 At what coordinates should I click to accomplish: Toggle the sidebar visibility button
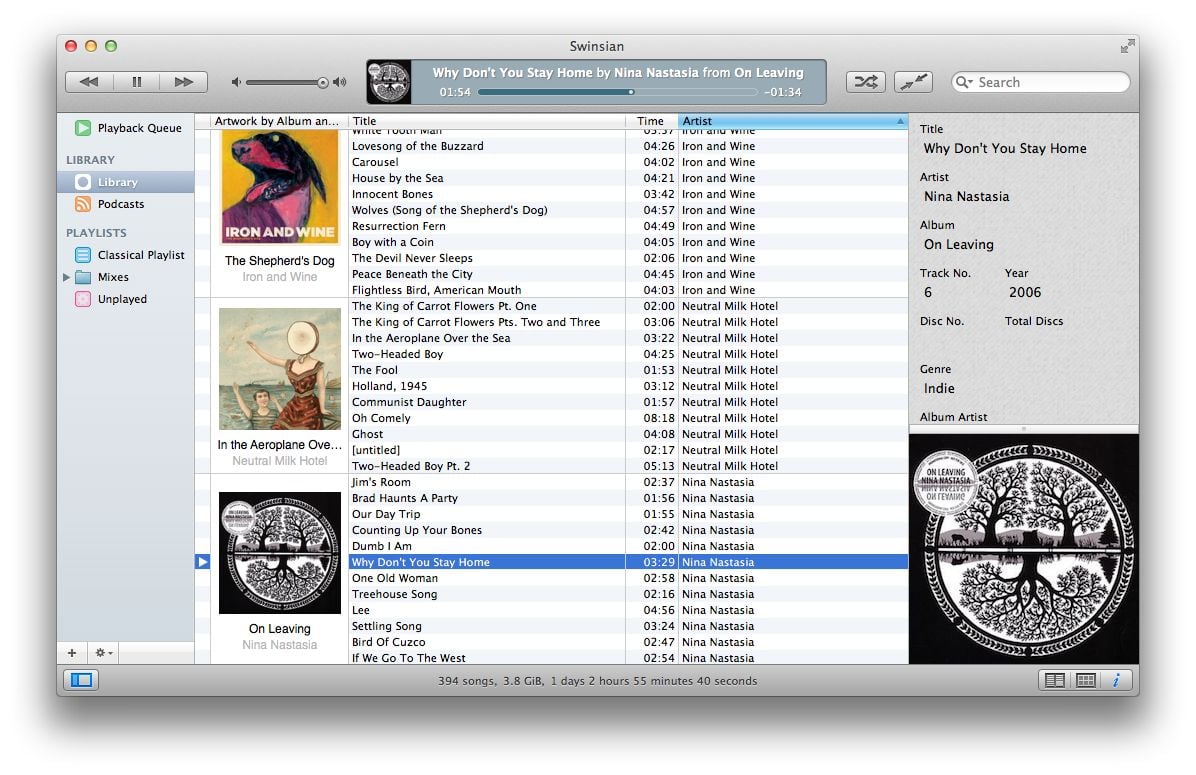(x=80, y=679)
